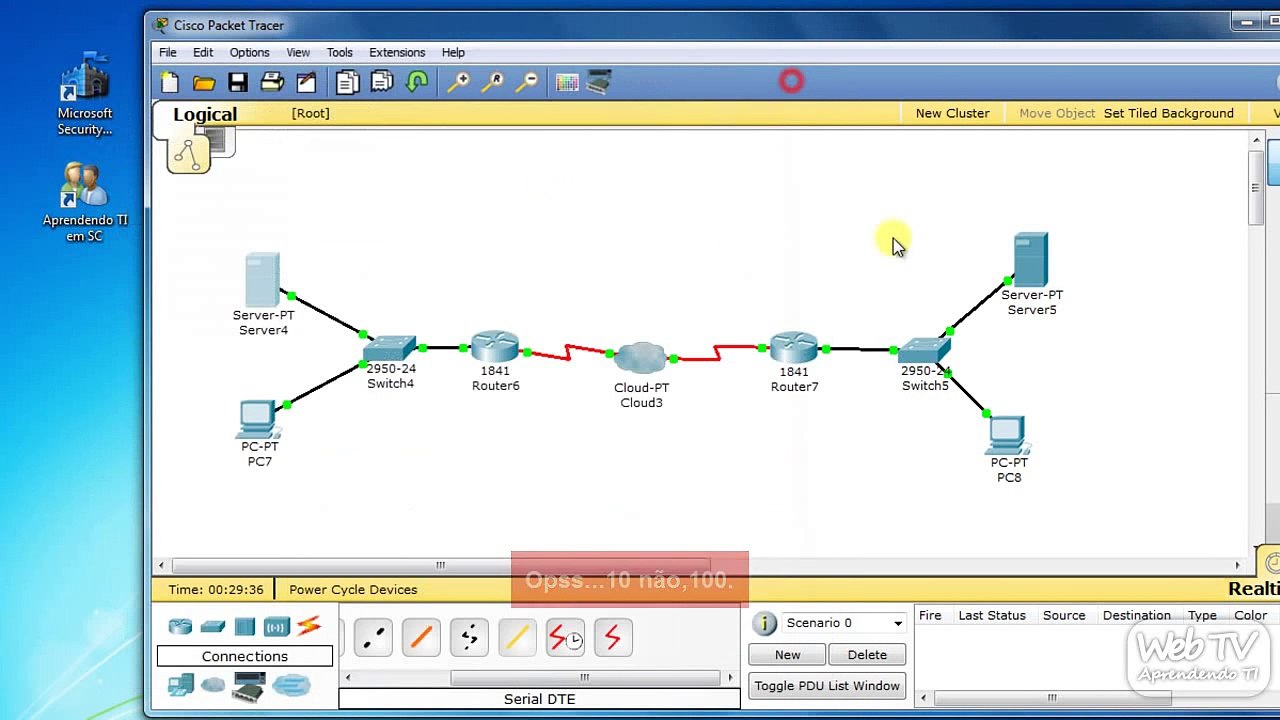
Task: Click the connection list right scroll arrow
Action: (730, 678)
